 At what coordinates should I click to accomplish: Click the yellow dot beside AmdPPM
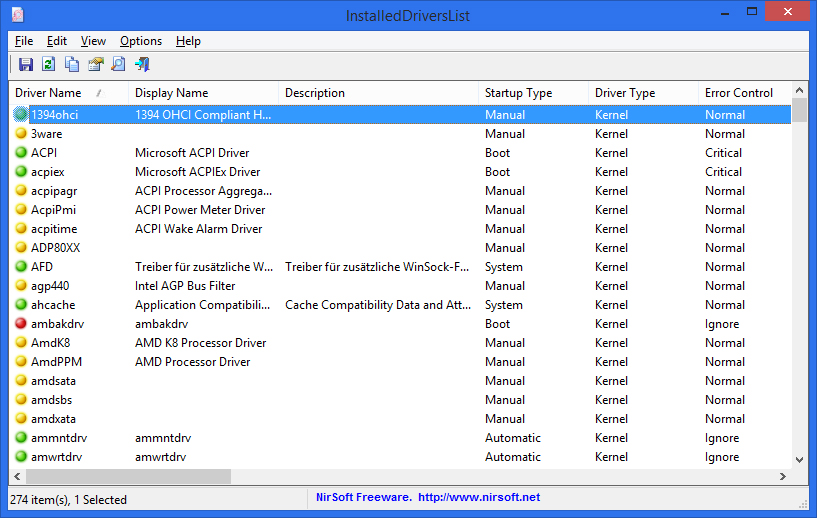[21, 362]
